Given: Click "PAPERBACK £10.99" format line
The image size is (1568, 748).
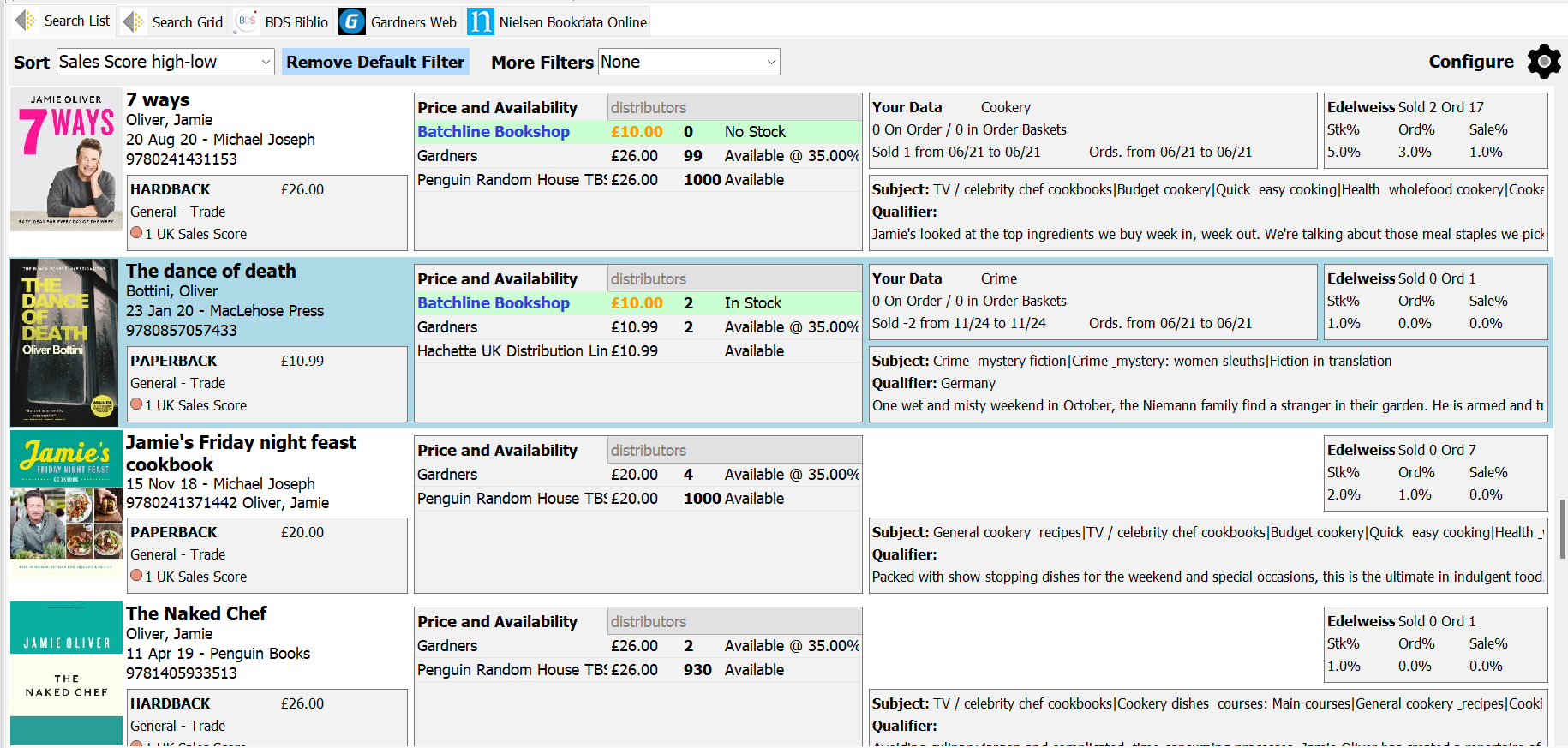Looking at the screenshot, I should 227,362.
